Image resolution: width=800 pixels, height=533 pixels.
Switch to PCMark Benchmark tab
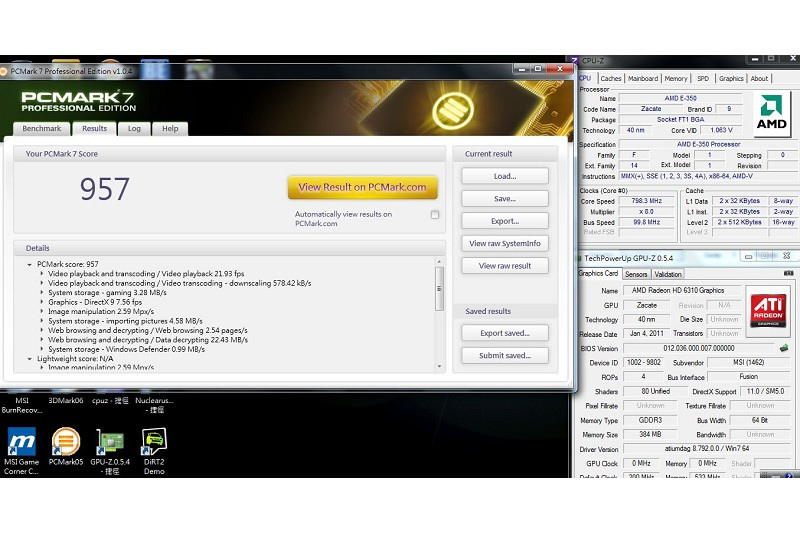click(41, 129)
